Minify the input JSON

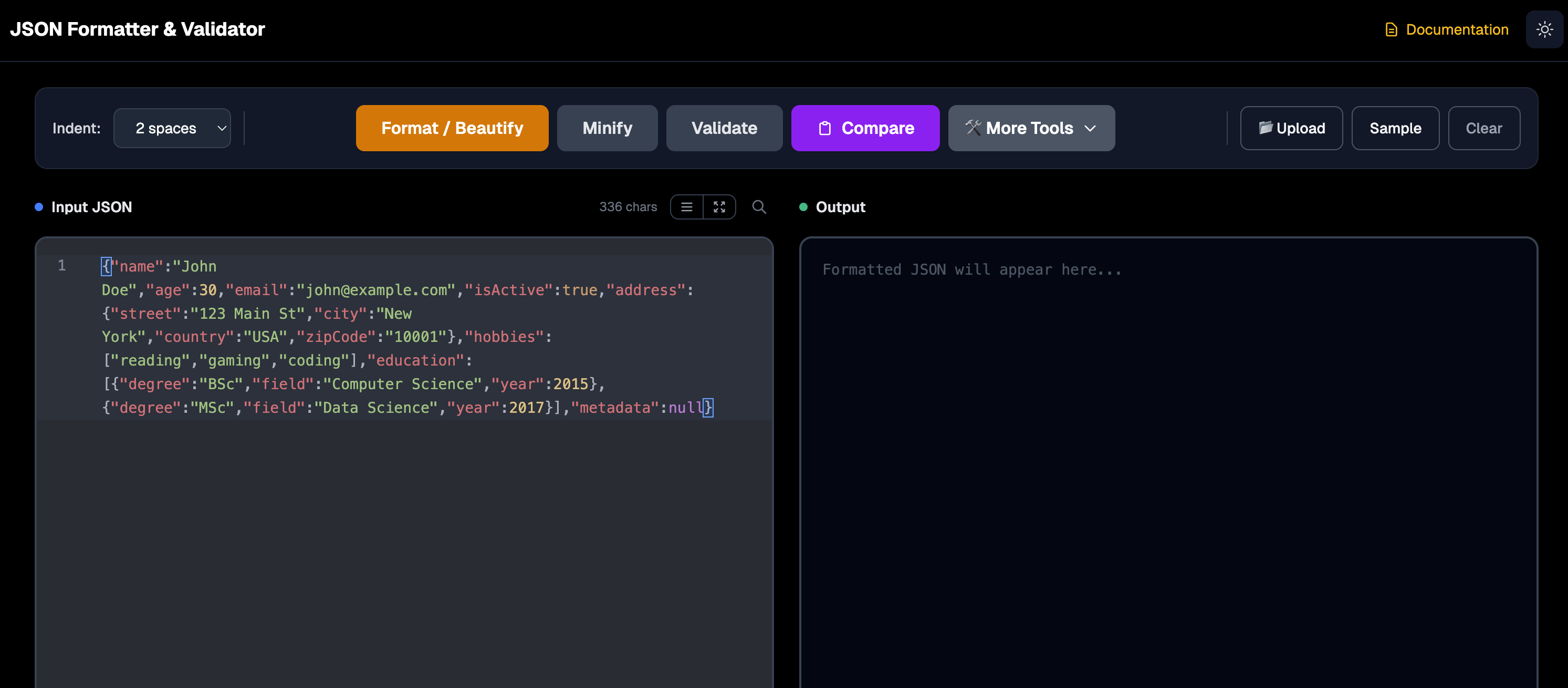tap(607, 128)
